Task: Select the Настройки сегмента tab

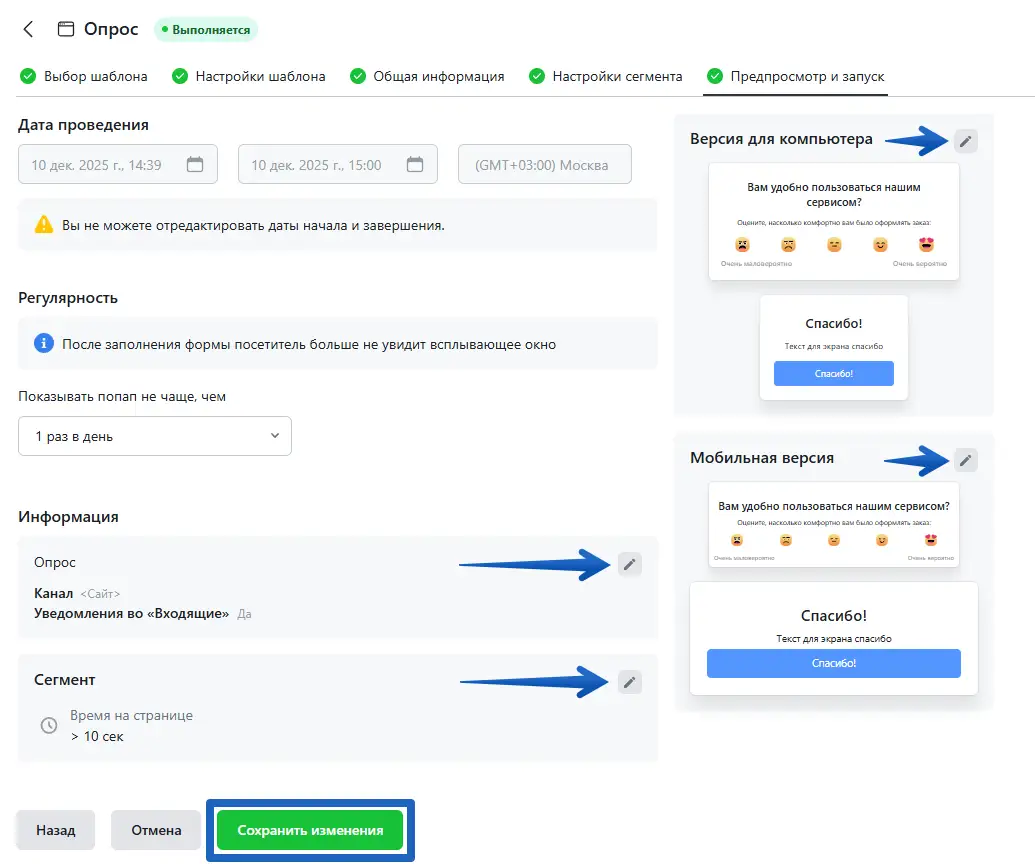Action: 606,76
